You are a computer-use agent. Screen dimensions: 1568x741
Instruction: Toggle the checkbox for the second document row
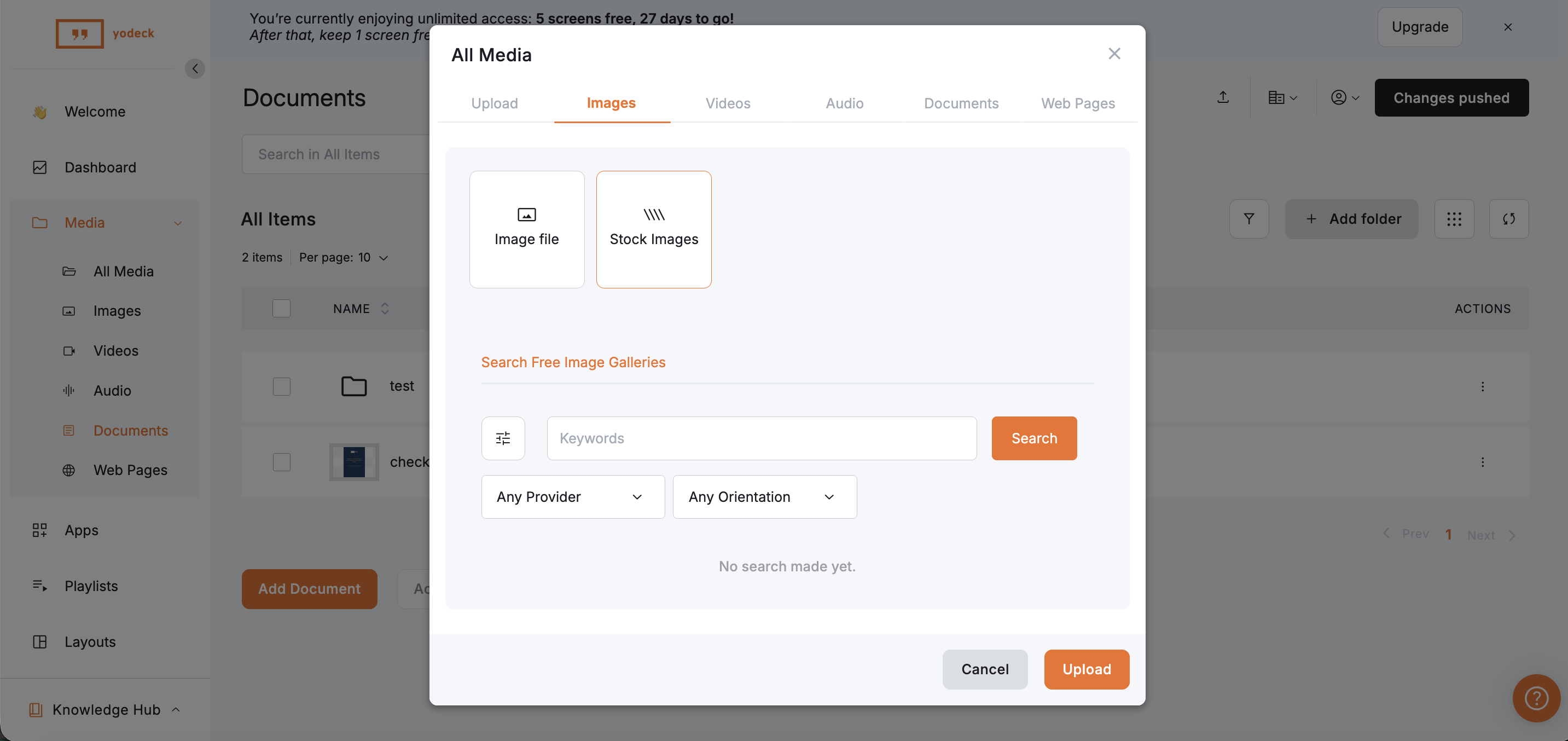281,462
